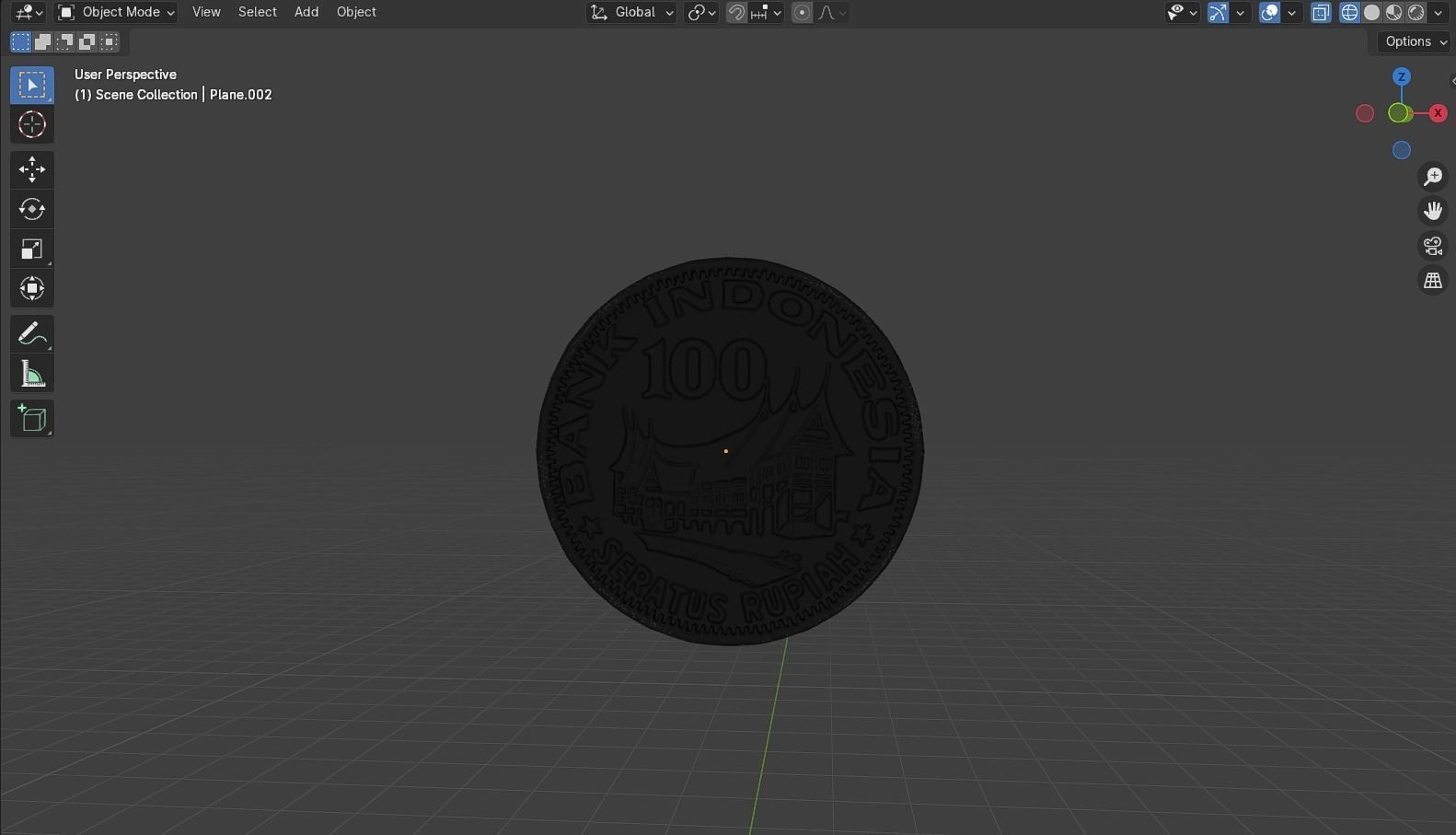This screenshot has width=1456, height=835.
Task: Open the editor type selector
Action: point(29,12)
